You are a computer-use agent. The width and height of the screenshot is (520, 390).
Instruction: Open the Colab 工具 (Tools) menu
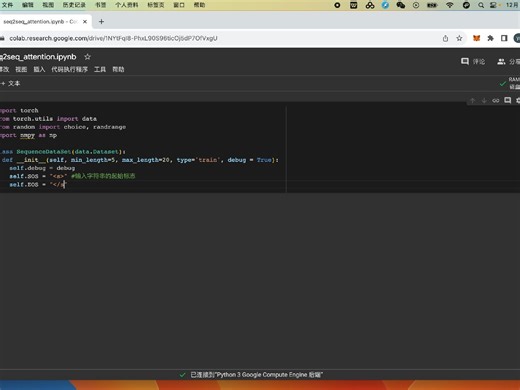point(100,69)
